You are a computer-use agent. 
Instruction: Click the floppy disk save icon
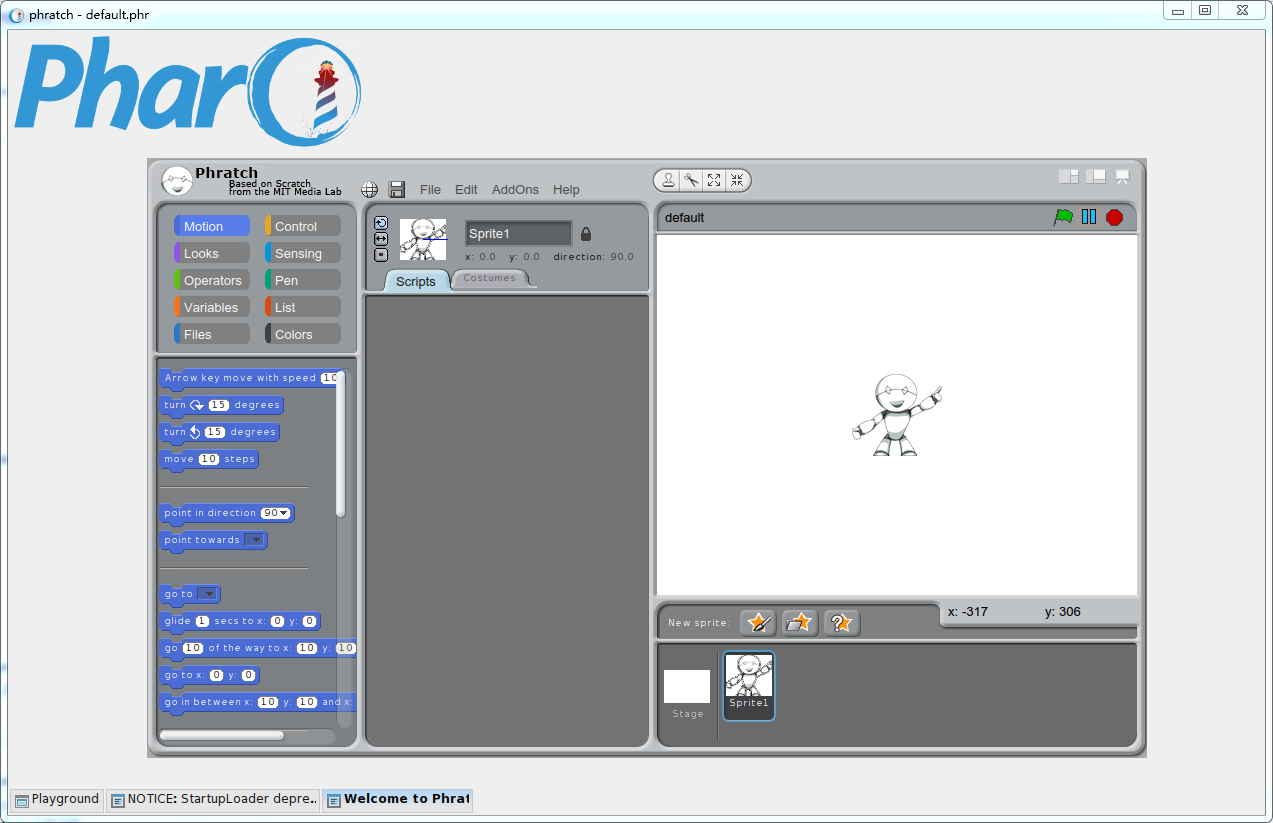tap(397, 190)
